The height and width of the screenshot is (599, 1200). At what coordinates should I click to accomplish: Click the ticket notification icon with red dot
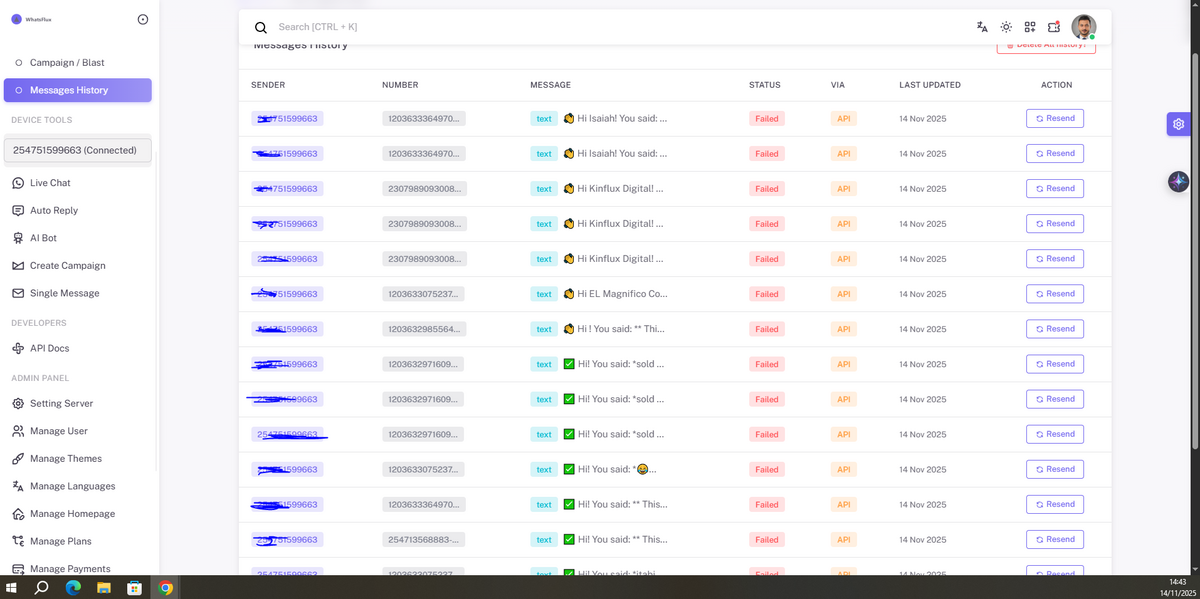[1054, 27]
